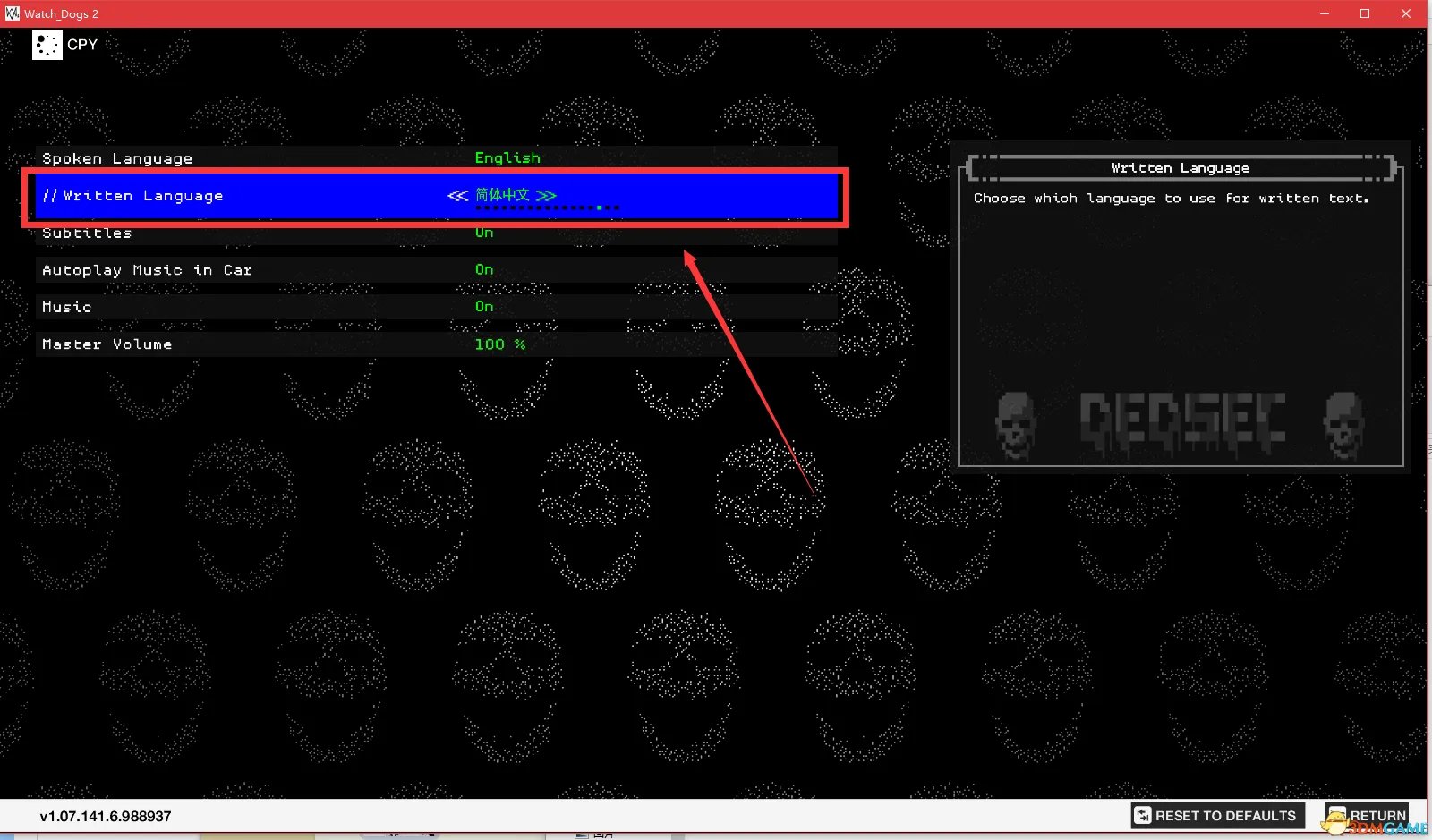This screenshot has height=840, width=1432.
Task: Click left arrows for previous written language
Action: pos(457,195)
